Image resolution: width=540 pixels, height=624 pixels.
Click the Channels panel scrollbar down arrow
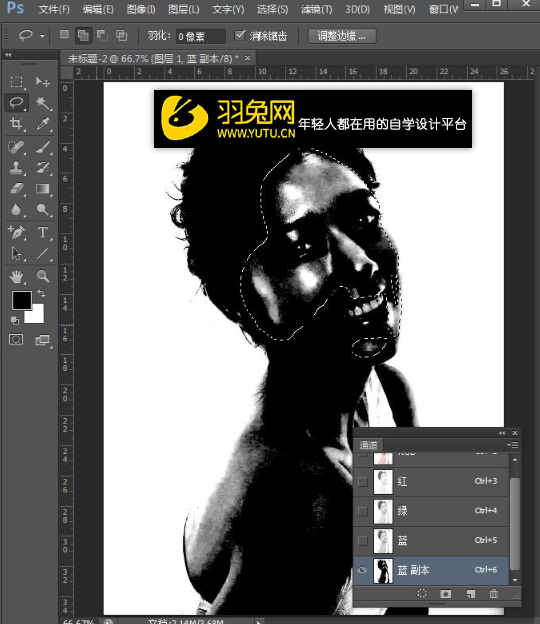pyautogui.click(x=515, y=580)
